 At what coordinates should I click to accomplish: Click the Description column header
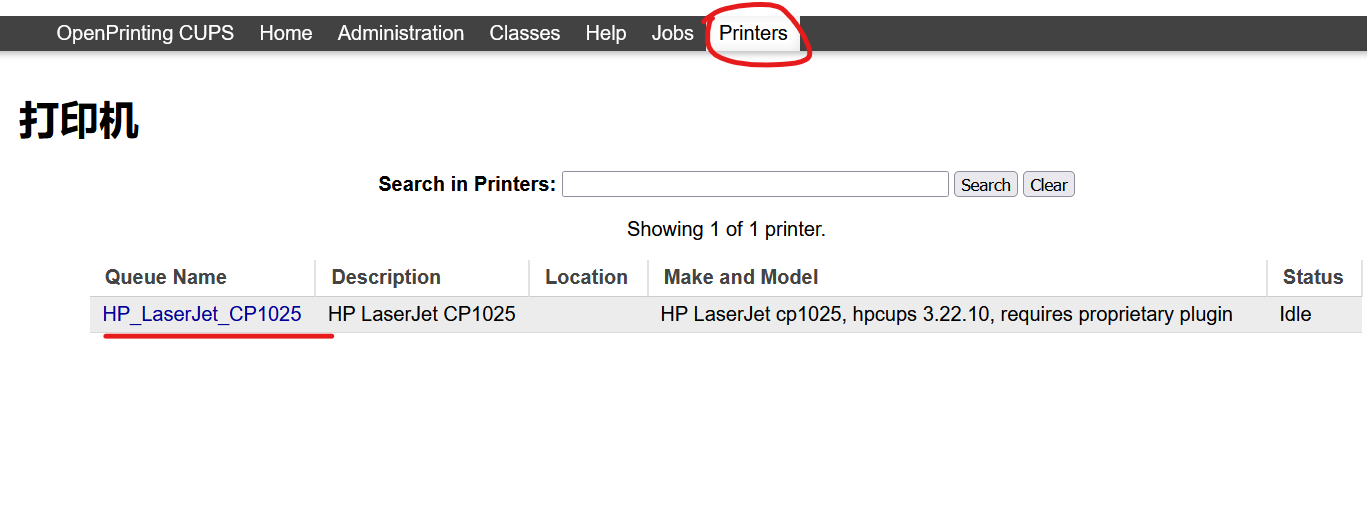[x=386, y=277]
